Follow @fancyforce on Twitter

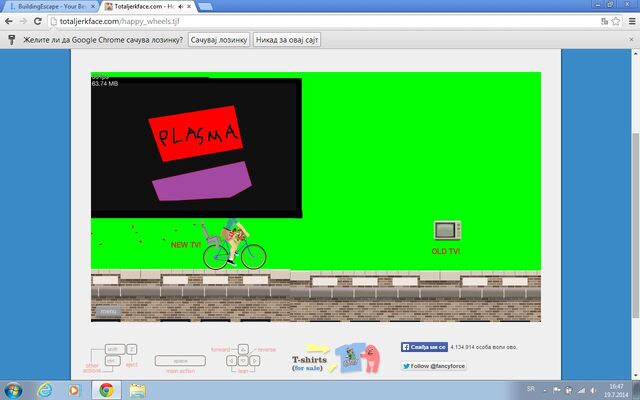click(433, 366)
